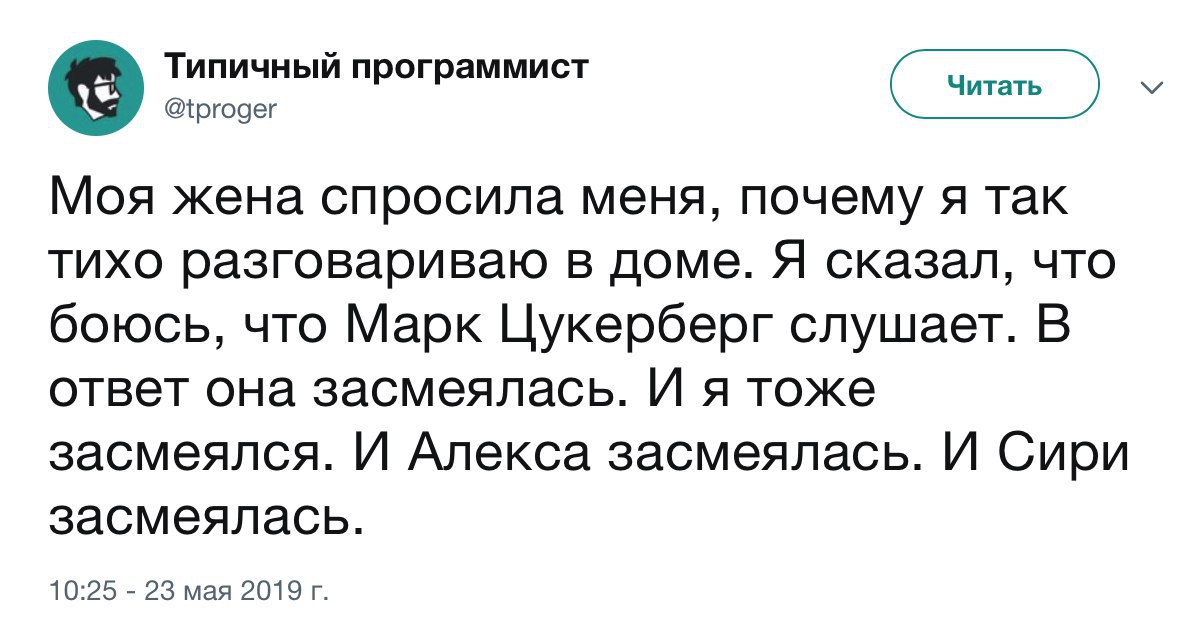The width and height of the screenshot is (1198, 620).
Task: Open the @tproger handle link
Action: [221, 111]
